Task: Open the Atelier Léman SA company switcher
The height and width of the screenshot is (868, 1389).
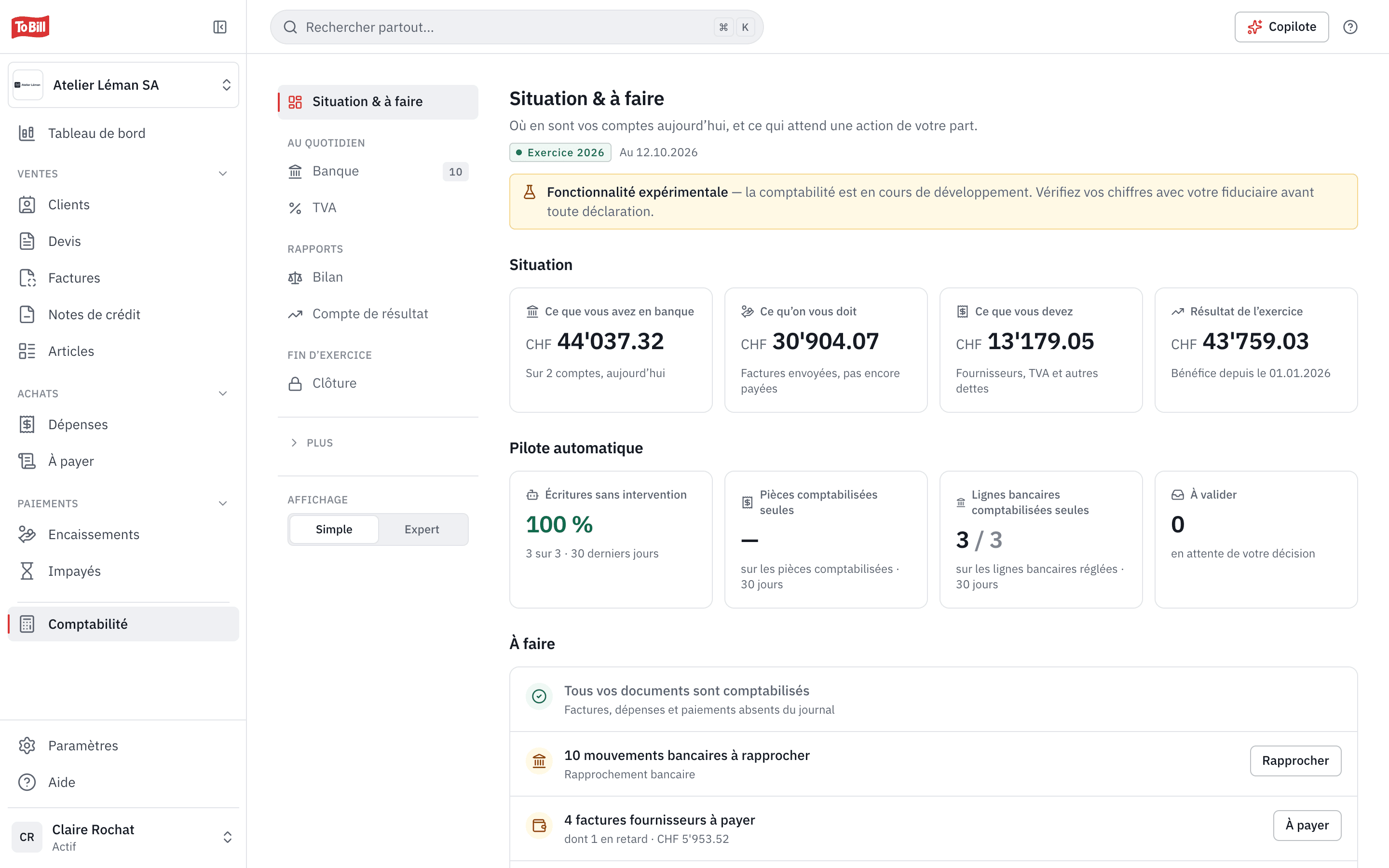Action: pos(123,85)
